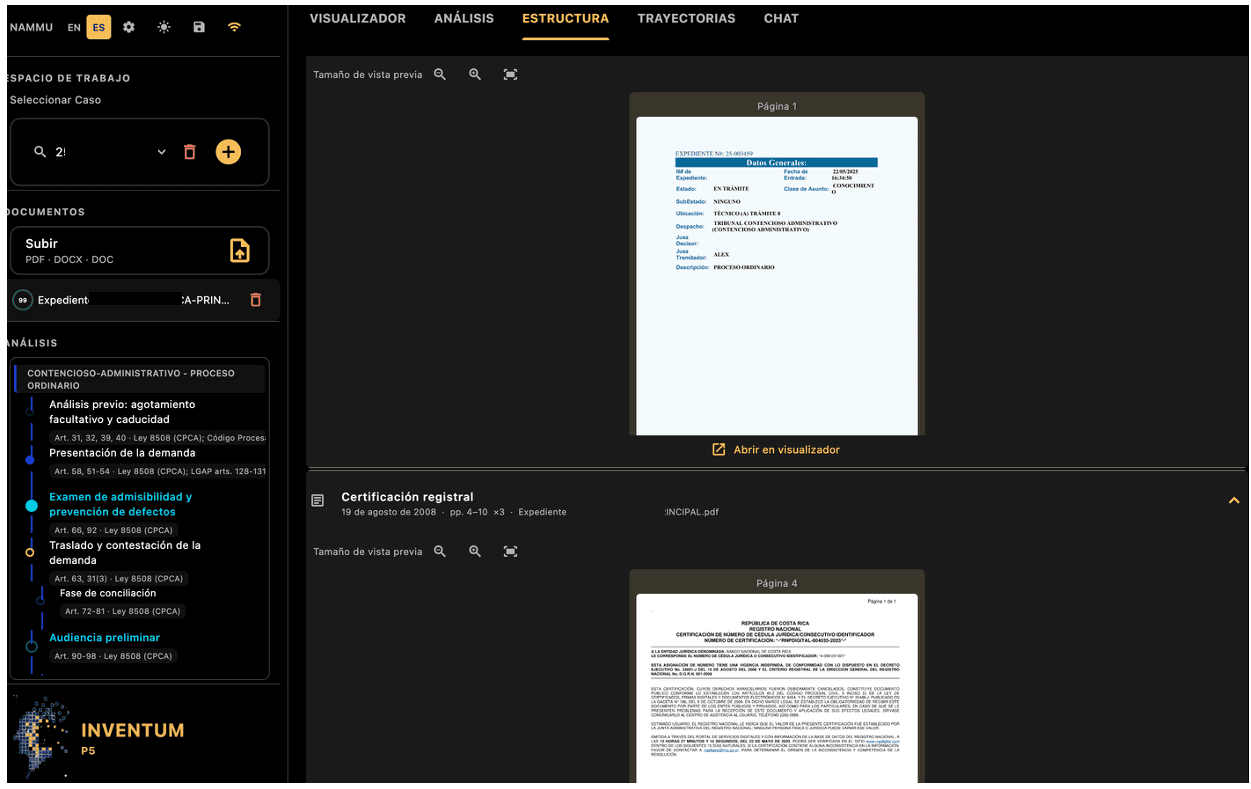Click the Página 4 label
1251x789 pixels.
click(777, 583)
